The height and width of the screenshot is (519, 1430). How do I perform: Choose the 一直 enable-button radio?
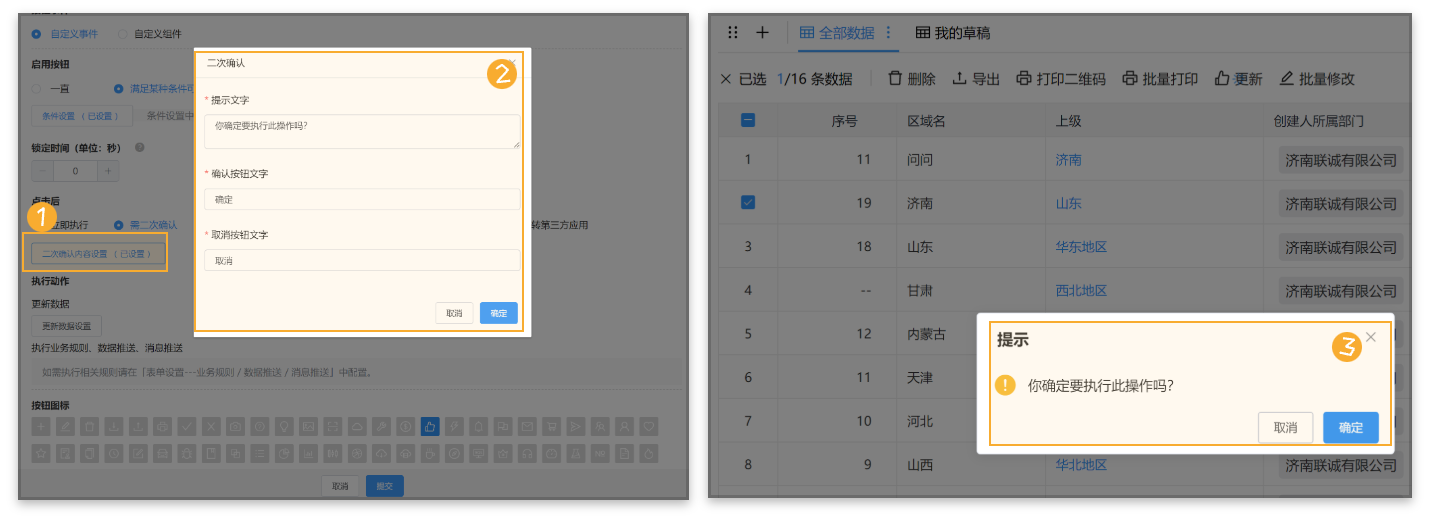(37, 88)
